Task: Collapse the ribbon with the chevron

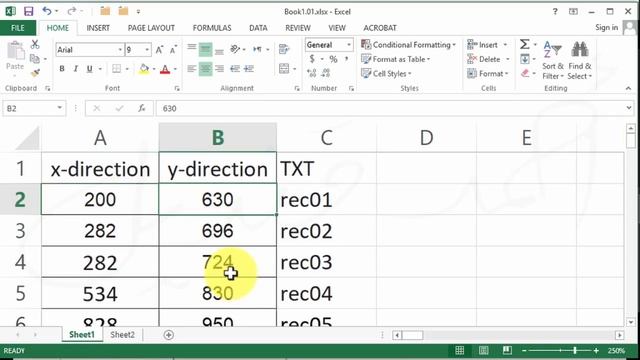Action: tap(628, 88)
